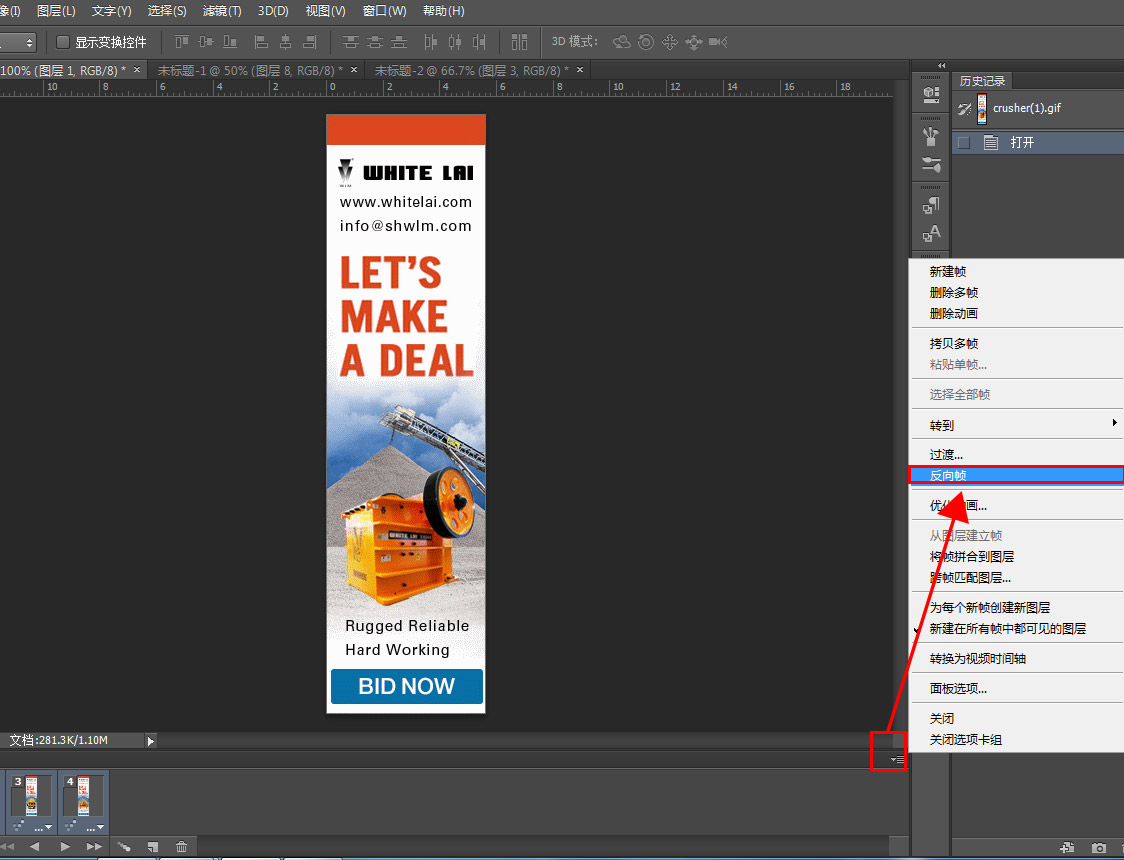Toggle history brush source box beside 打开
1124x860 pixels.
(964, 143)
